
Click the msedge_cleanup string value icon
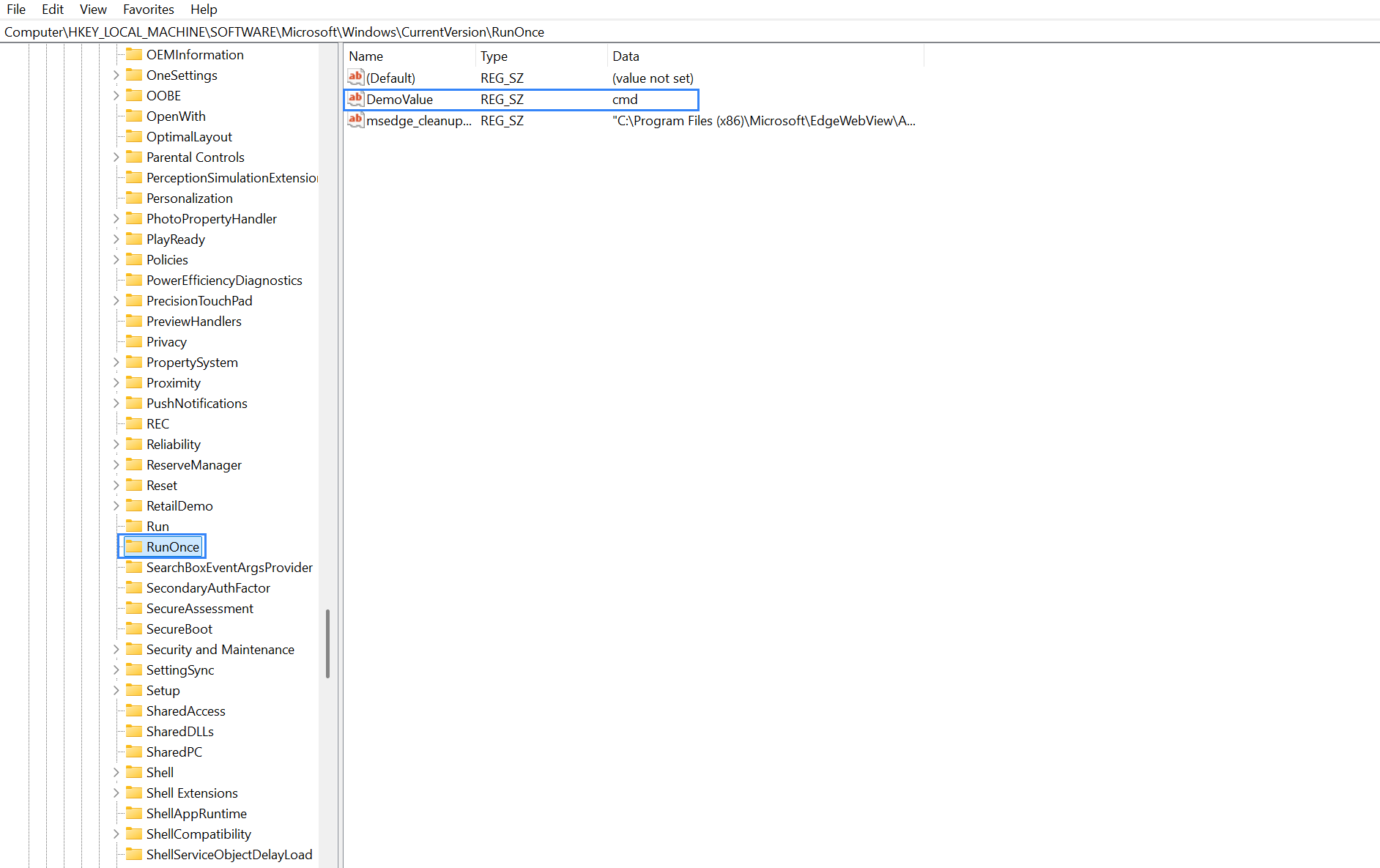tap(356, 120)
